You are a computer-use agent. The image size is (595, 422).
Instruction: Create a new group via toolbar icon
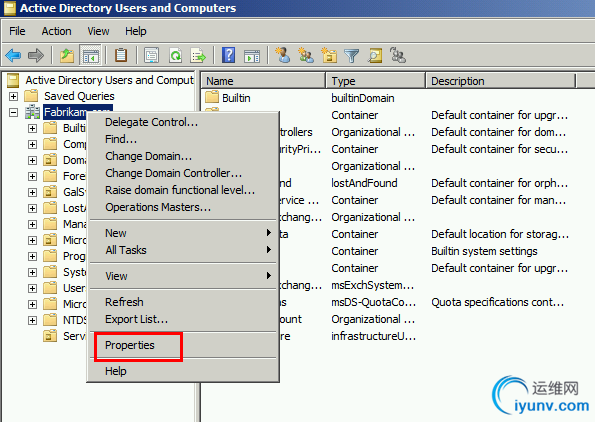pyautogui.click(x=306, y=55)
